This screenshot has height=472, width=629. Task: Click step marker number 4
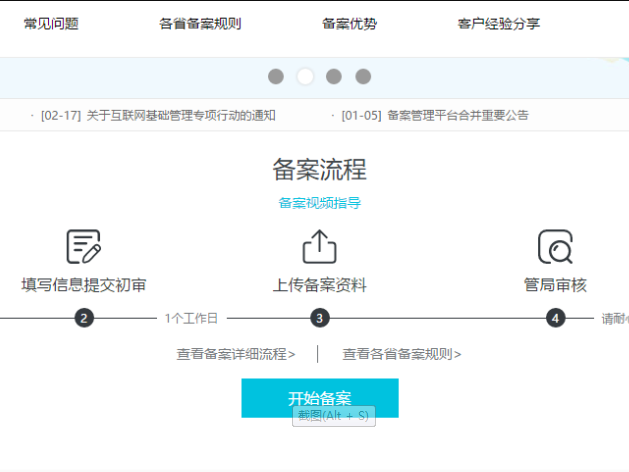pyautogui.click(x=556, y=318)
